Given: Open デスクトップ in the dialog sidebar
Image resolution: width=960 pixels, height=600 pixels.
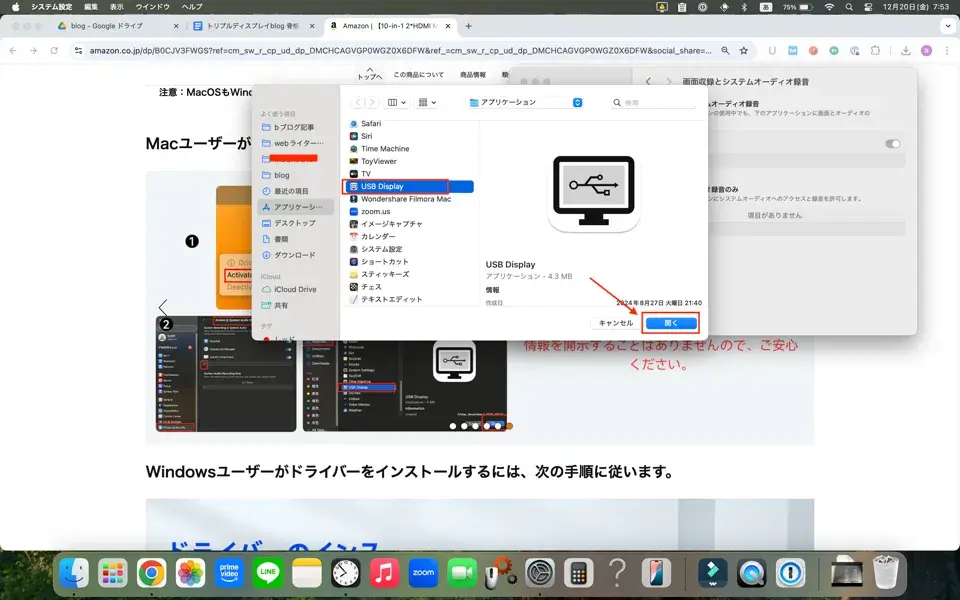Looking at the screenshot, I should tap(296, 223).
